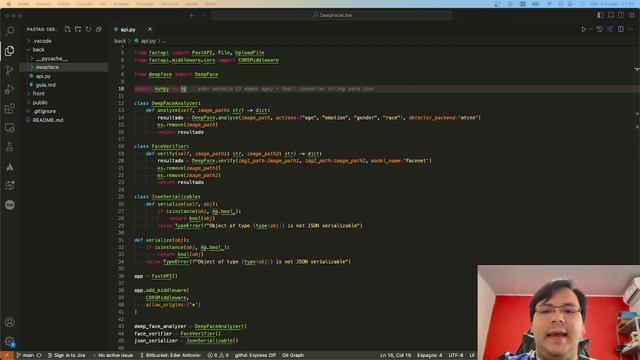Open Git Graph from status bar
Screen dimensions: 640x360
293,355
